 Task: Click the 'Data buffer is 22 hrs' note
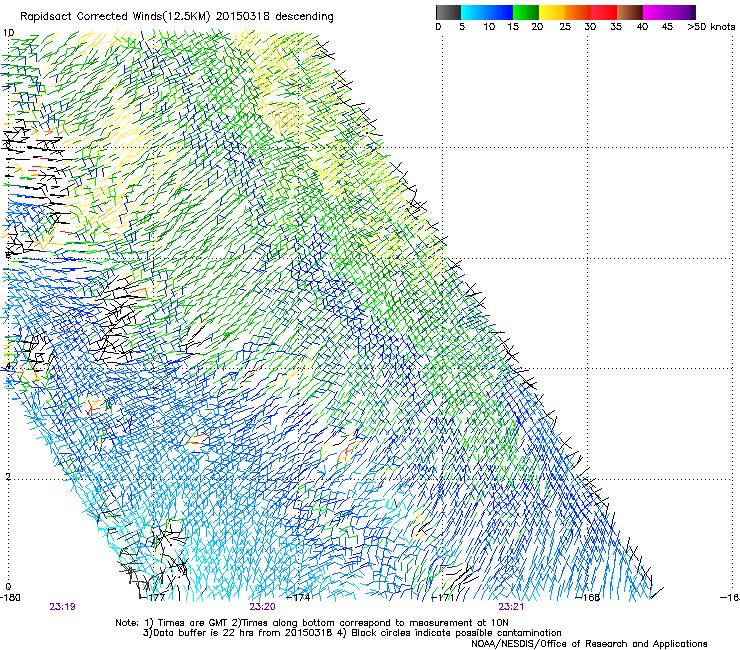[352, 633]
